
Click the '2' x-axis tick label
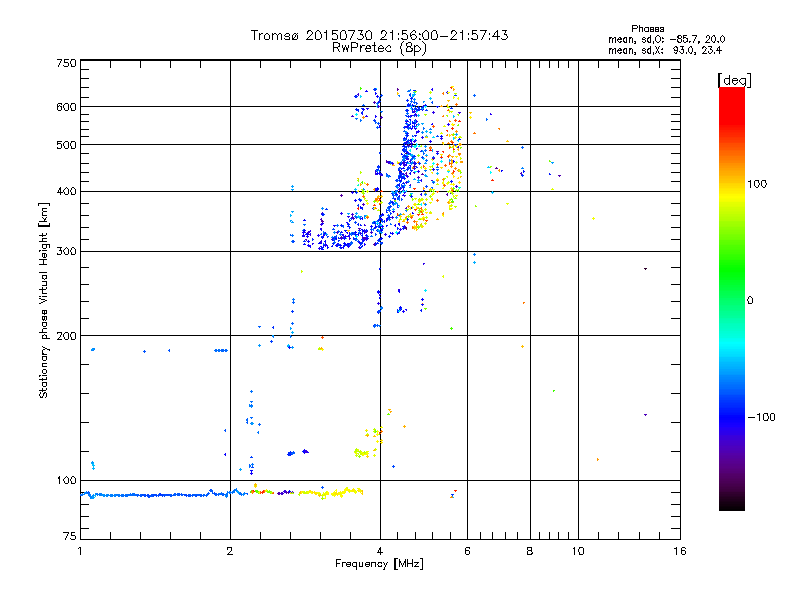[230, 551]
